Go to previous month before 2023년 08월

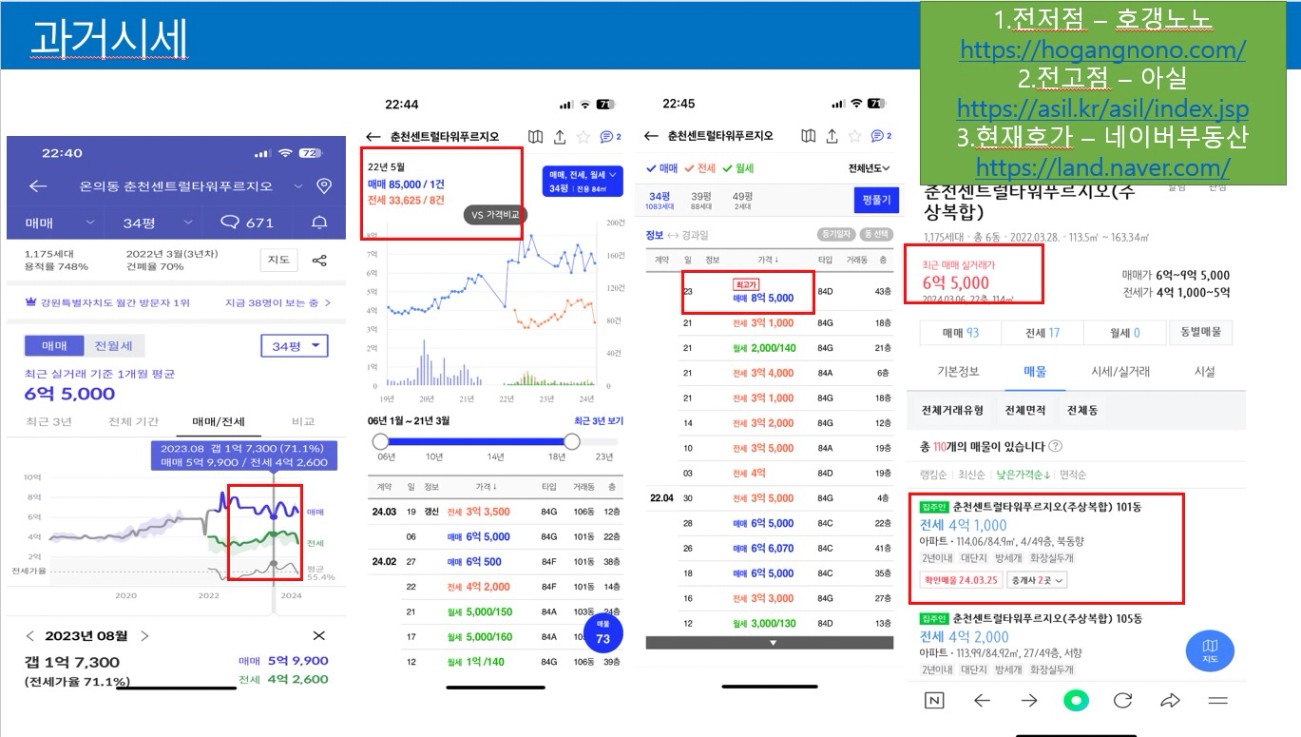pyautogui.click(x=29, y=636)
